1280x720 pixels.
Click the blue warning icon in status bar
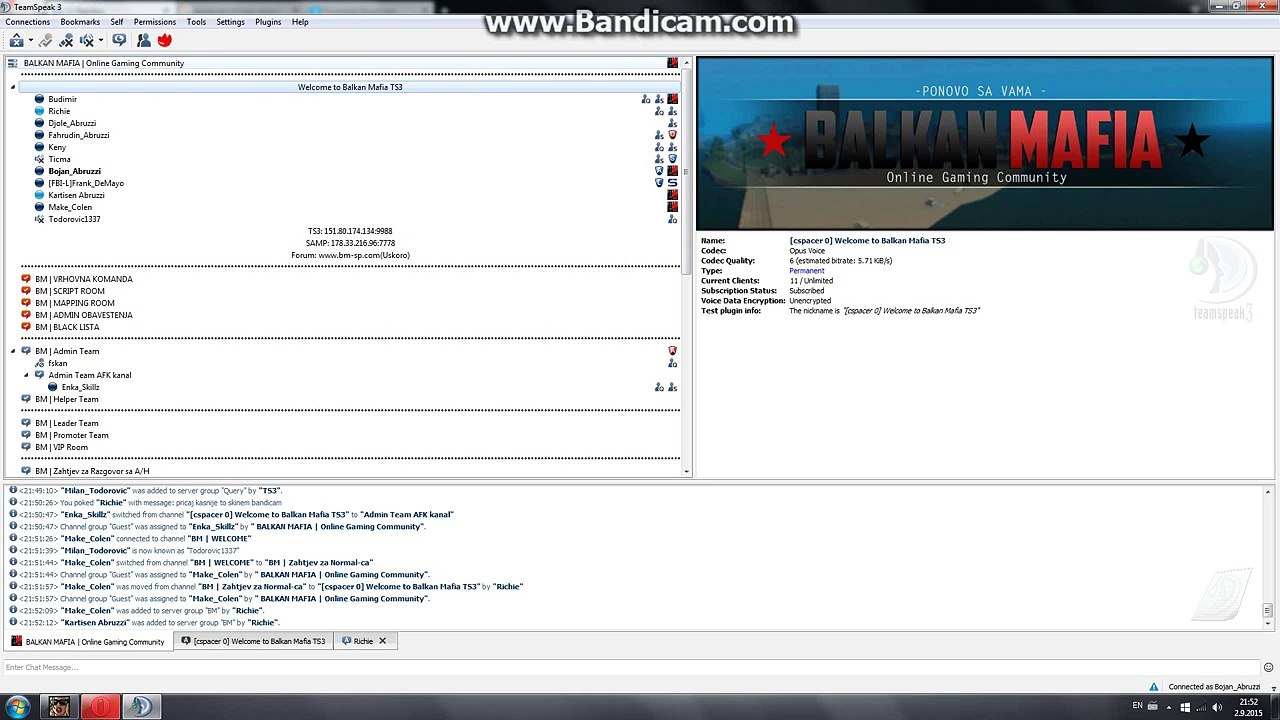click(x=1154, y=687)
